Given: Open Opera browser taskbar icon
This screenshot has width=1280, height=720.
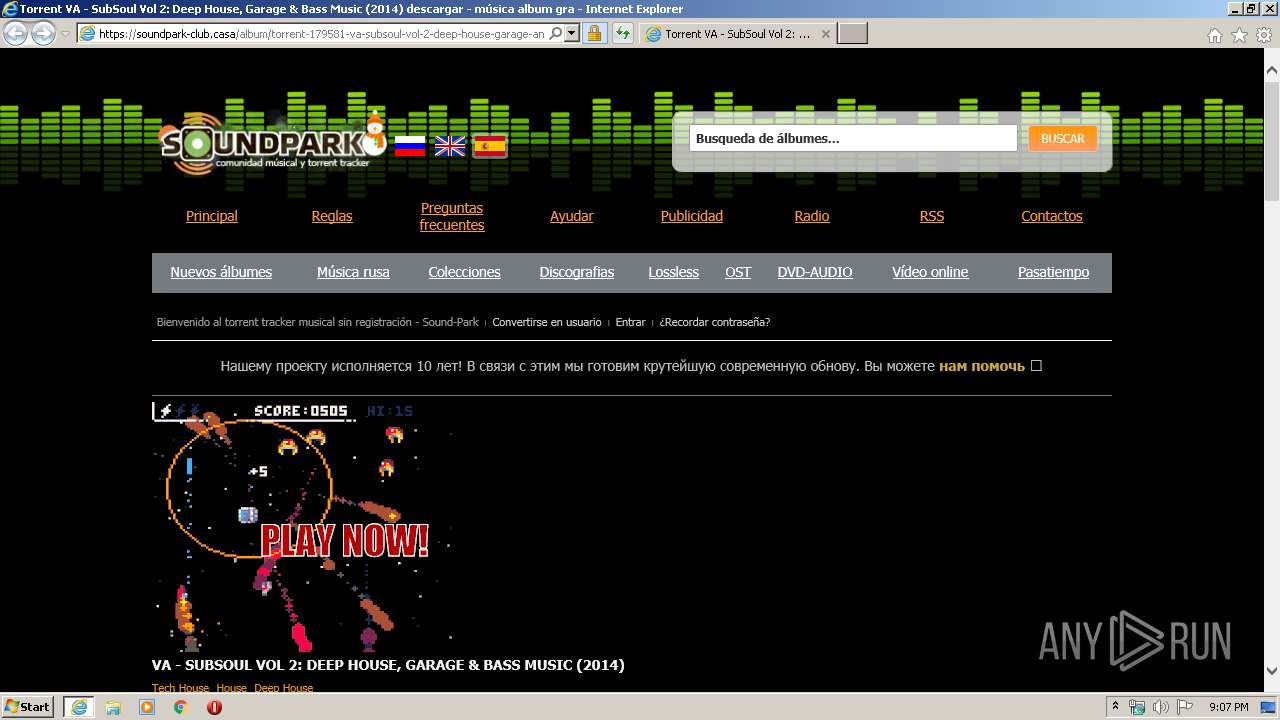Looking at the screenshot, I should point(215,707).
